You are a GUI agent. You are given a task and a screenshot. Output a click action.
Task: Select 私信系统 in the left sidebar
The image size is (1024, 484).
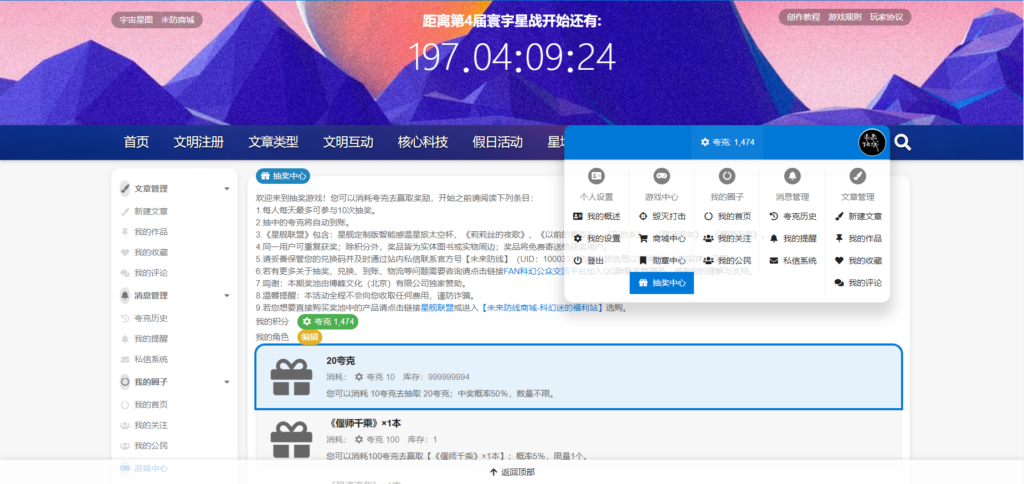(152, 359)
